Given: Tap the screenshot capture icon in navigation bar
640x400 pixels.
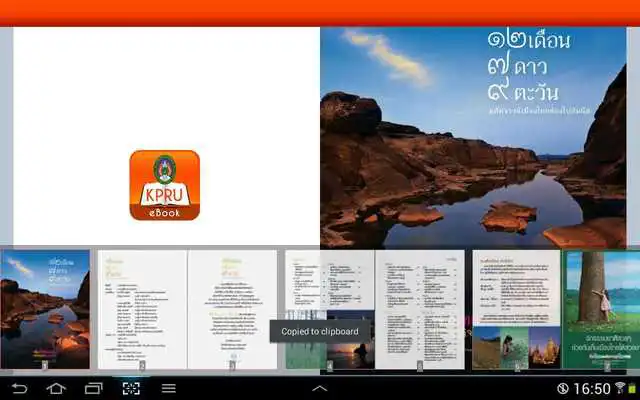Looking at the screenshot, I should (x=131, y=388).
